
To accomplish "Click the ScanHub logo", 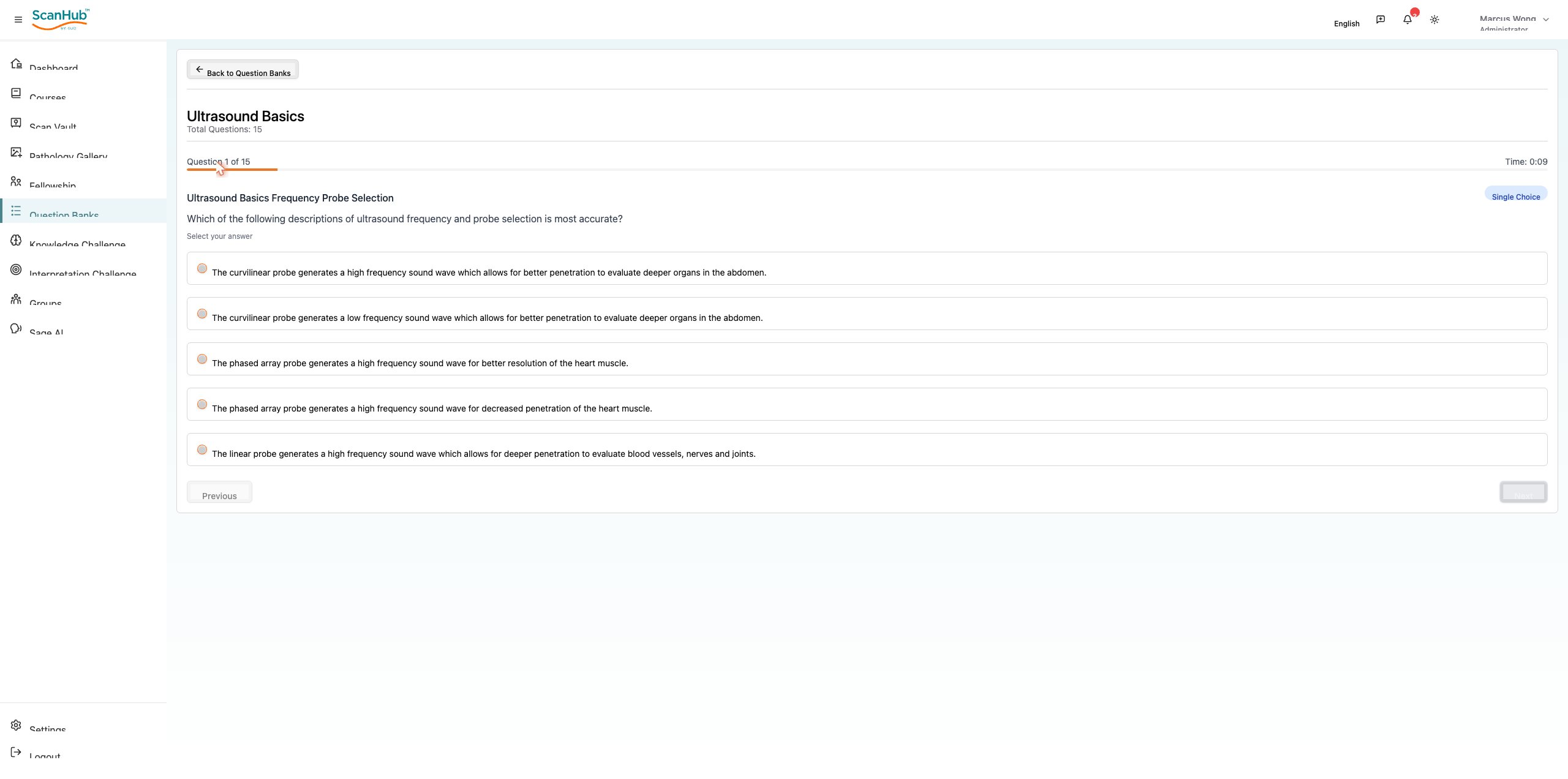I will pyautogui.click(x=61, y=20).
